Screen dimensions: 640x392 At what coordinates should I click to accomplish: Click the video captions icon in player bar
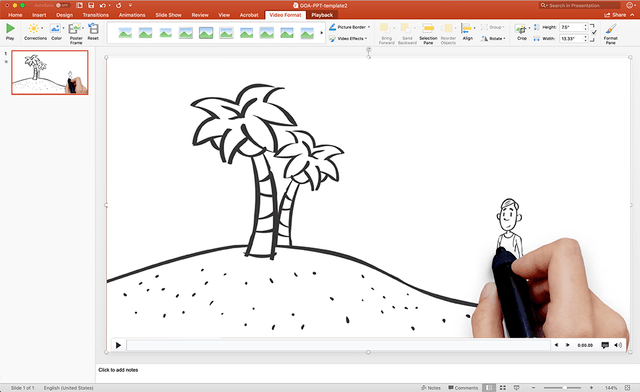click(605, 345)
